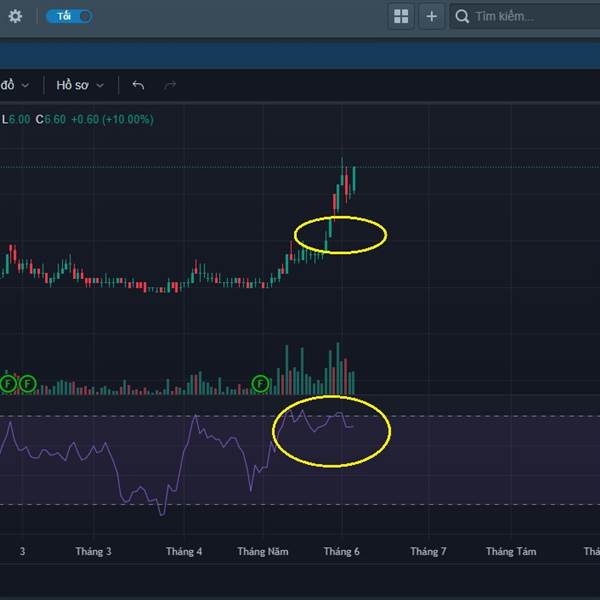Click the close value C6.60

[51, 119]
